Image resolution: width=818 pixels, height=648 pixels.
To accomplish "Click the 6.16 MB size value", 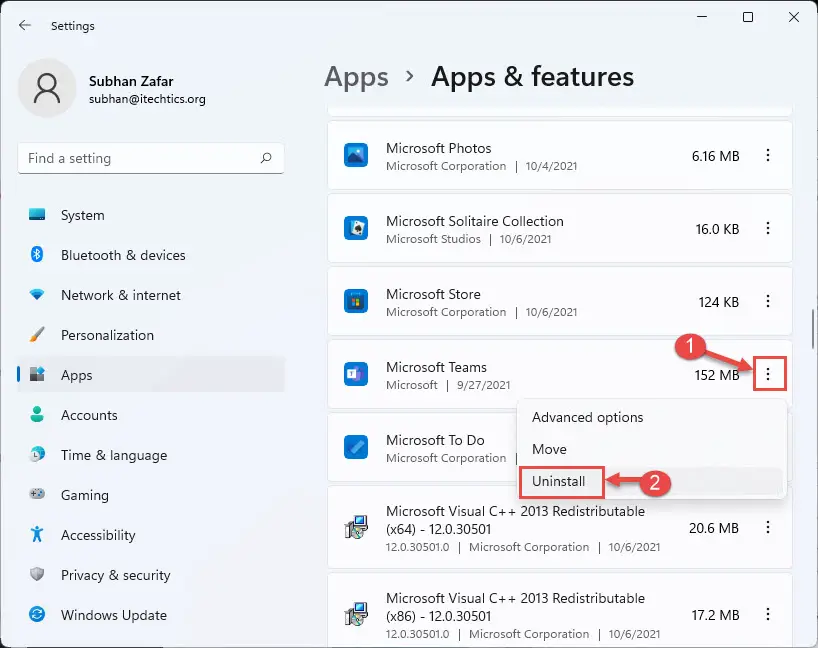I will tap(715, 156).
